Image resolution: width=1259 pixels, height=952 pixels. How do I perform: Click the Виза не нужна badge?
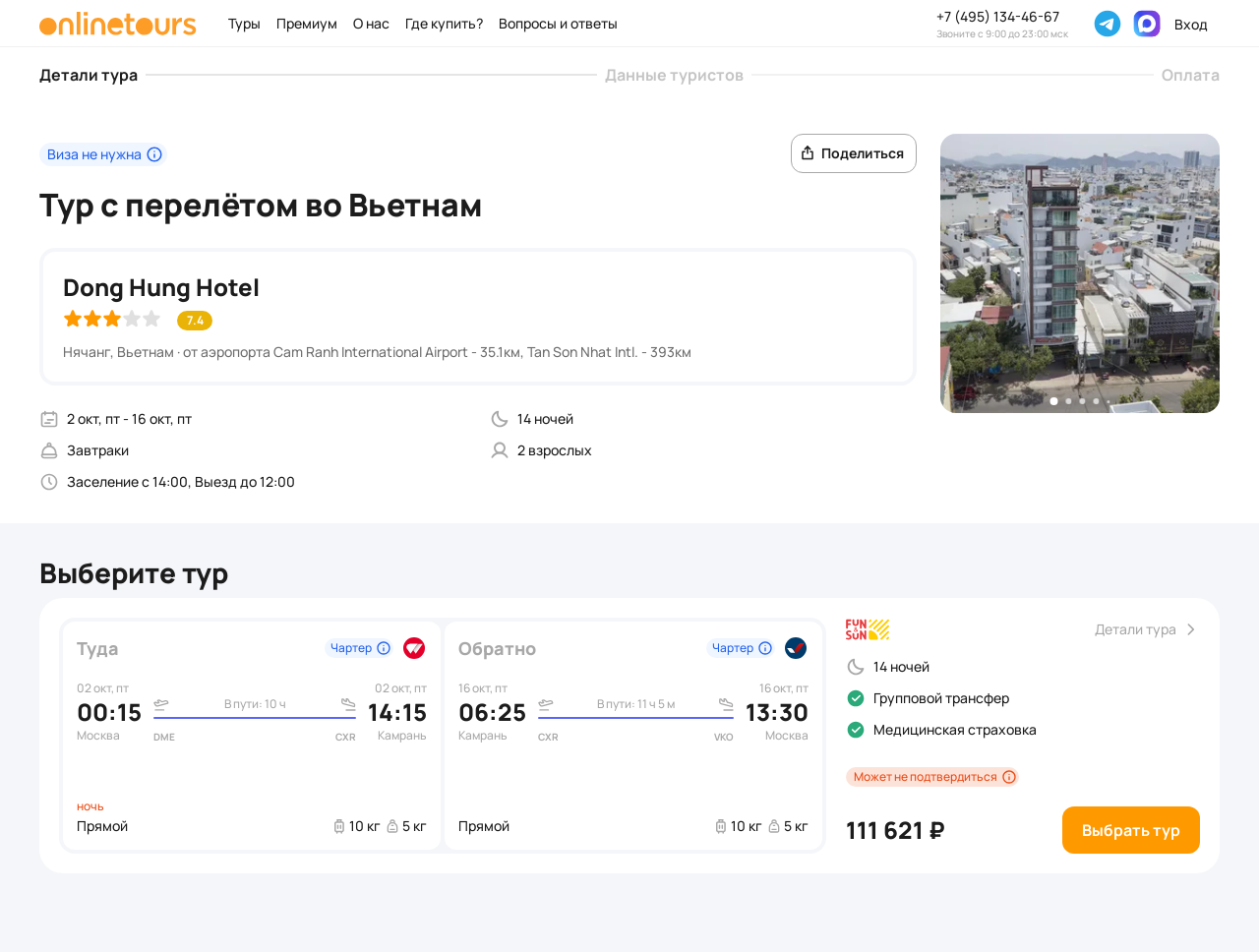(x=103, y=154)
